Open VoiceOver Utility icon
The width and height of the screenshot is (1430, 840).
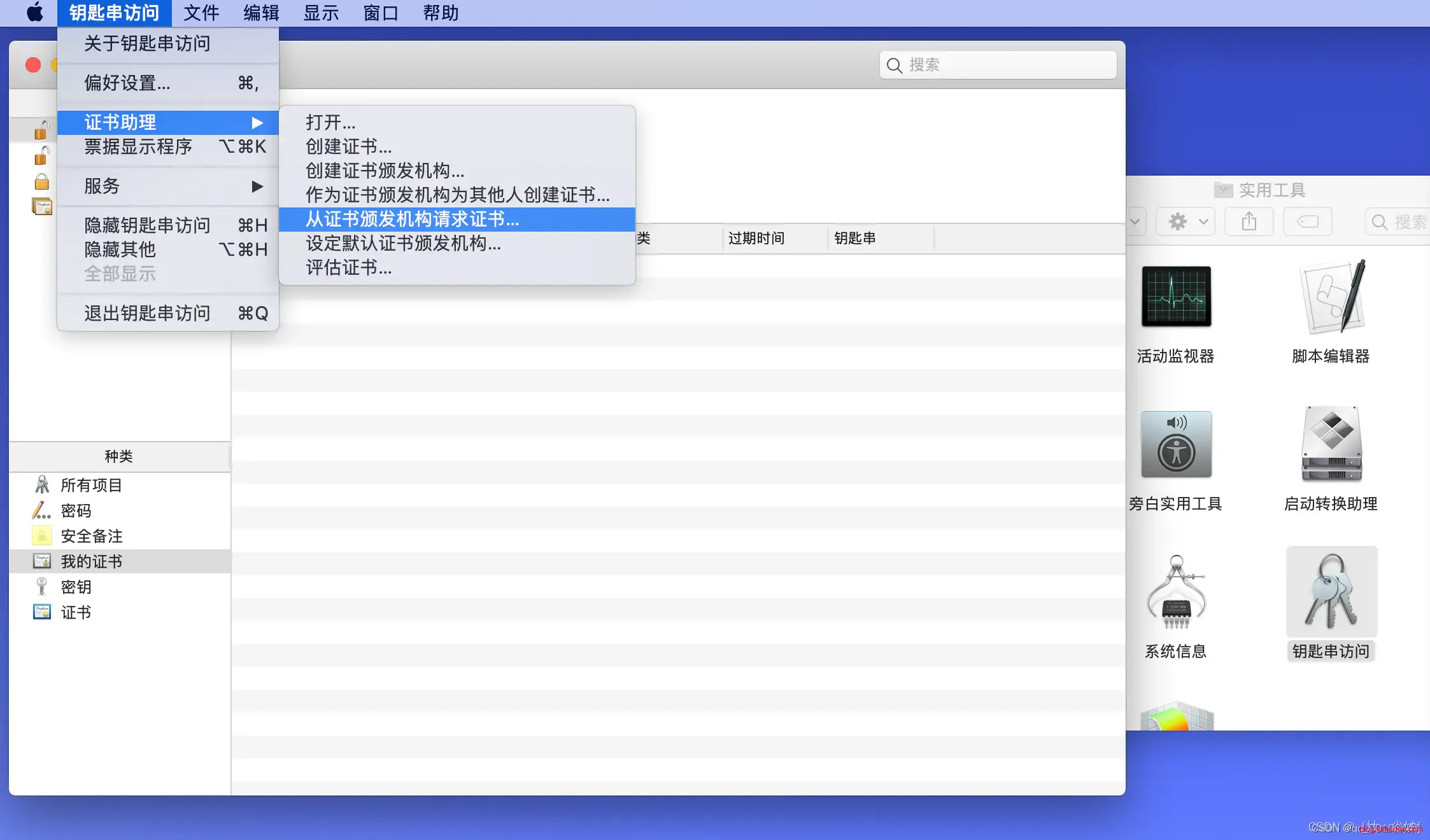[x=1176, y=444]
